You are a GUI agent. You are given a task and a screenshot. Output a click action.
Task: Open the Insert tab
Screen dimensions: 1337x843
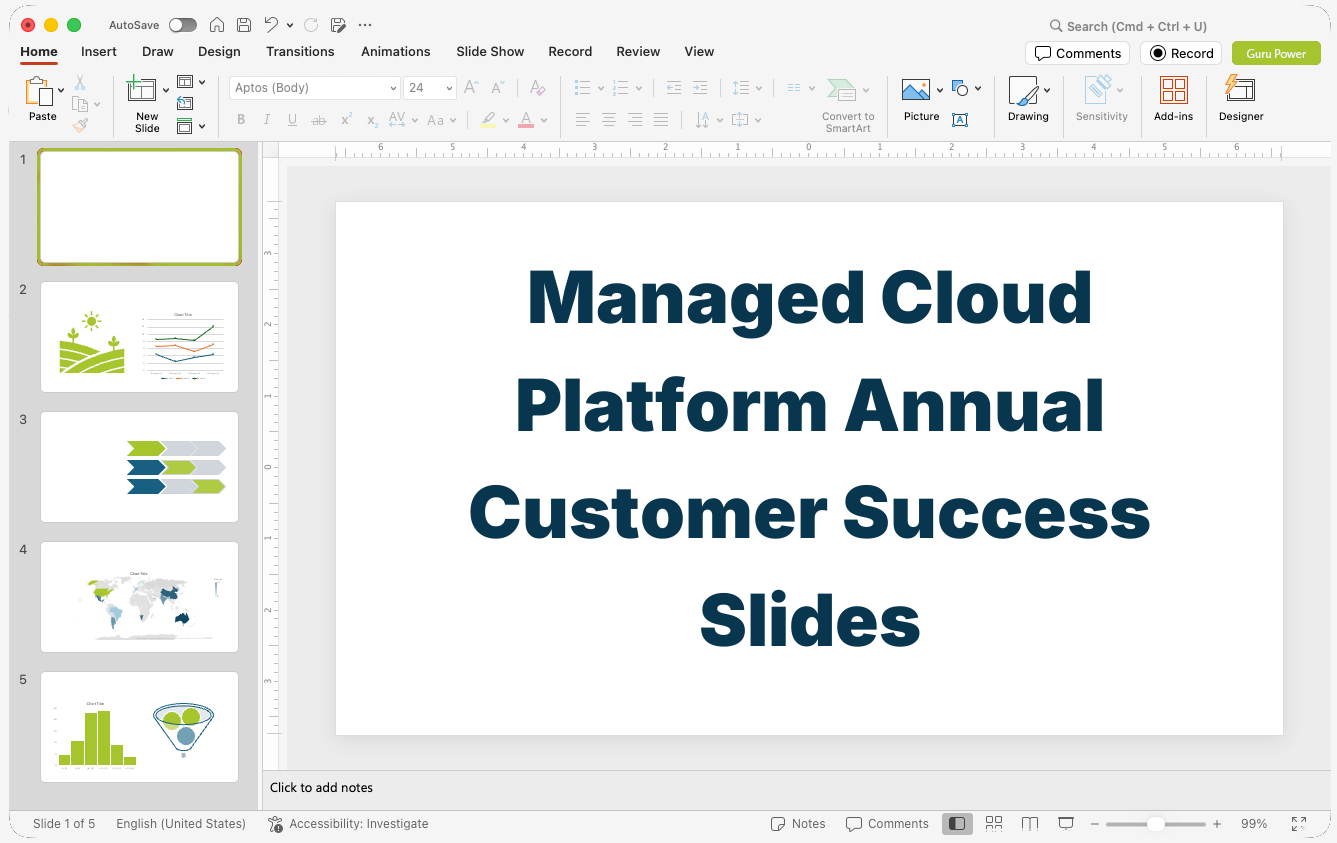coord(99,51)
